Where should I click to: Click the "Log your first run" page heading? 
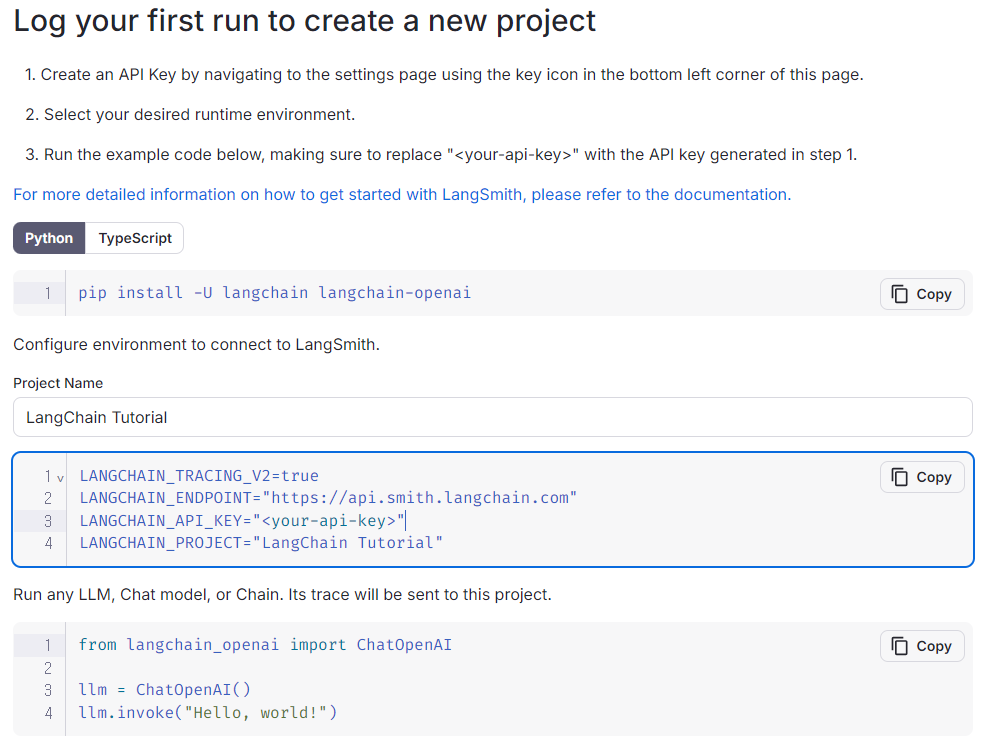click(305, 21)
